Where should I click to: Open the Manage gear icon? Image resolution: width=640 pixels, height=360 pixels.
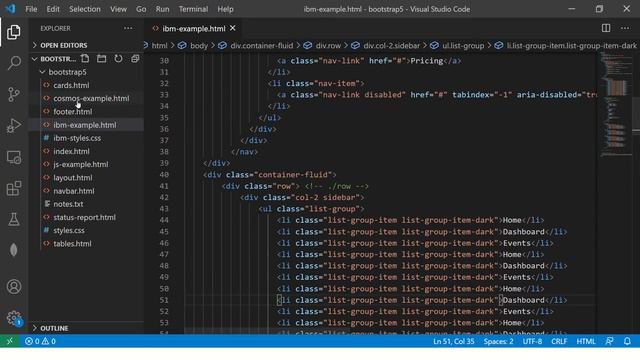click(13, 318)
